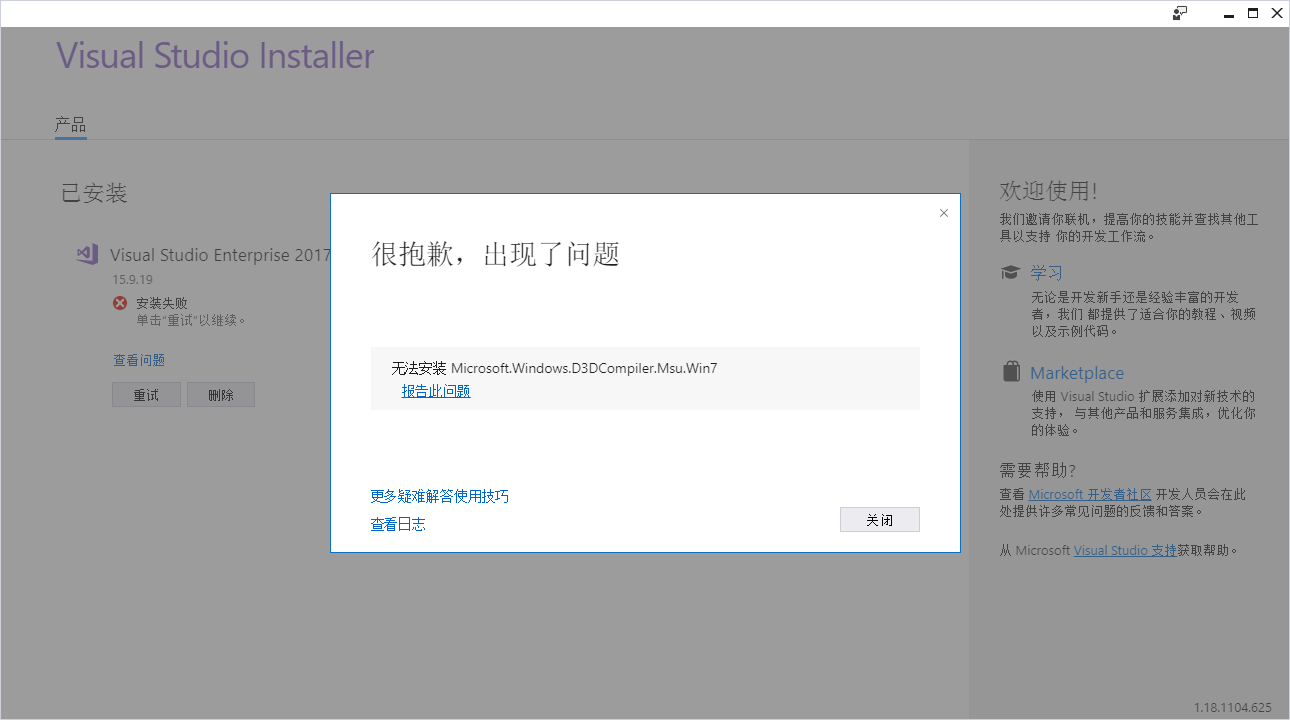Minimize the Visual Studio Installer window
Viewport: 1290px width, 720px height.
pos(1228,13)
